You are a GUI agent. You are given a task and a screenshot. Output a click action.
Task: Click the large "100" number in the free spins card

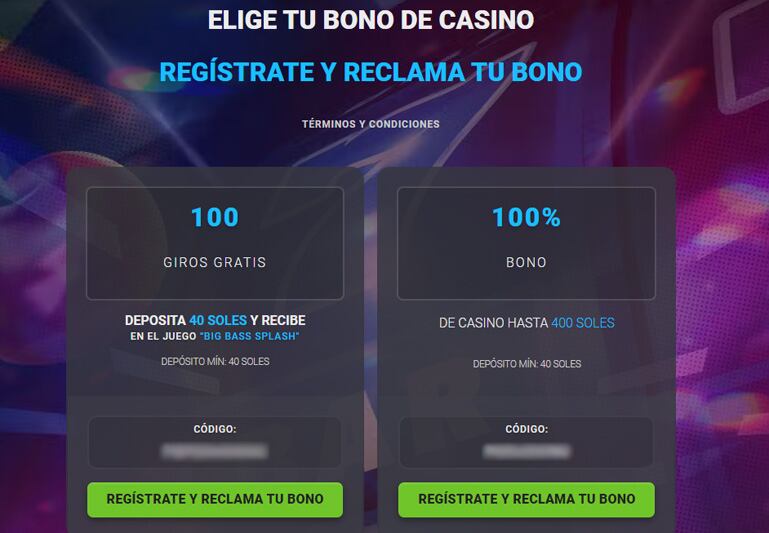point(215,217)
